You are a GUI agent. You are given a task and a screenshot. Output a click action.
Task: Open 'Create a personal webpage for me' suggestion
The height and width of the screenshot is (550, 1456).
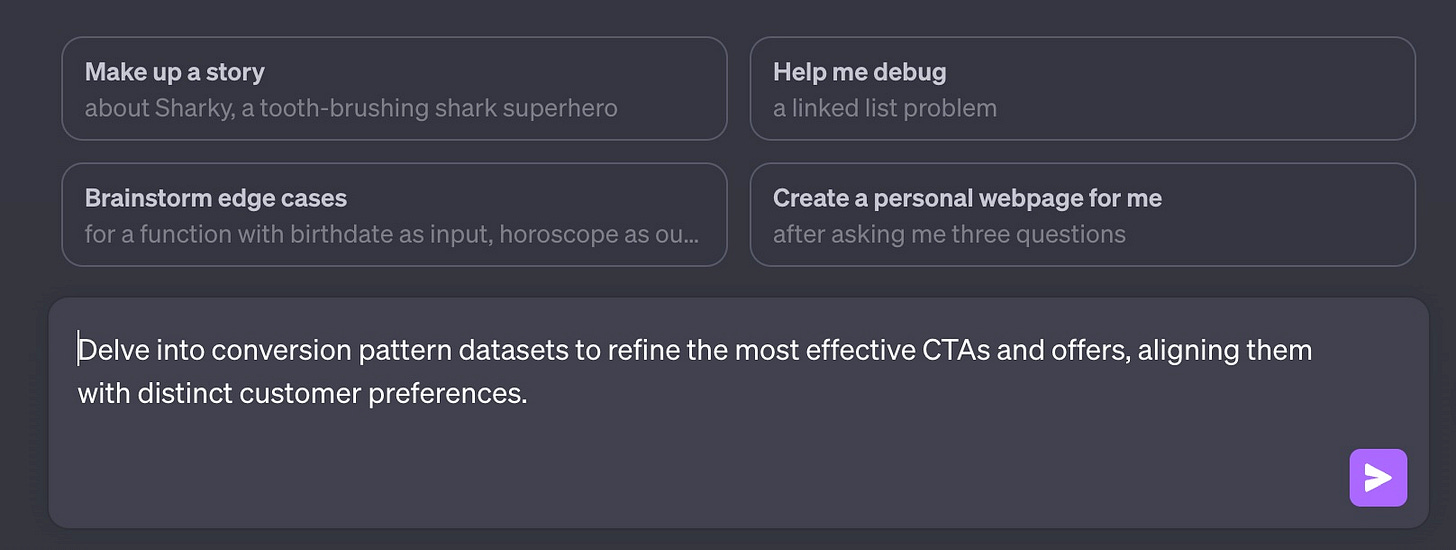[x=1083, y=215]
